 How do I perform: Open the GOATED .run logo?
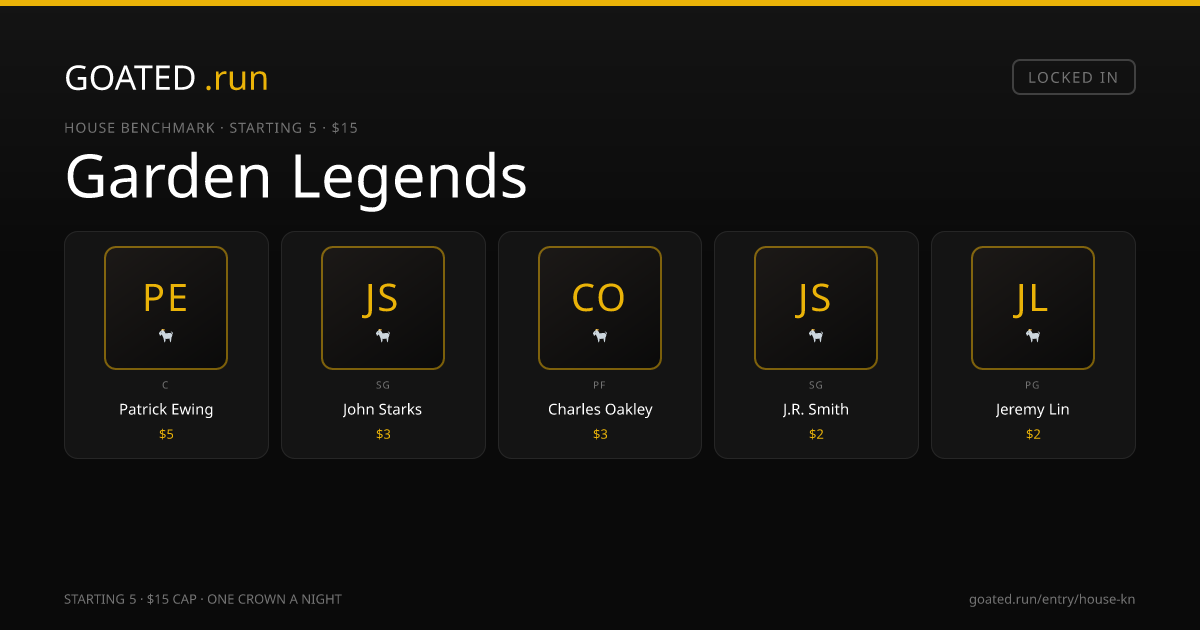[167, 78]
